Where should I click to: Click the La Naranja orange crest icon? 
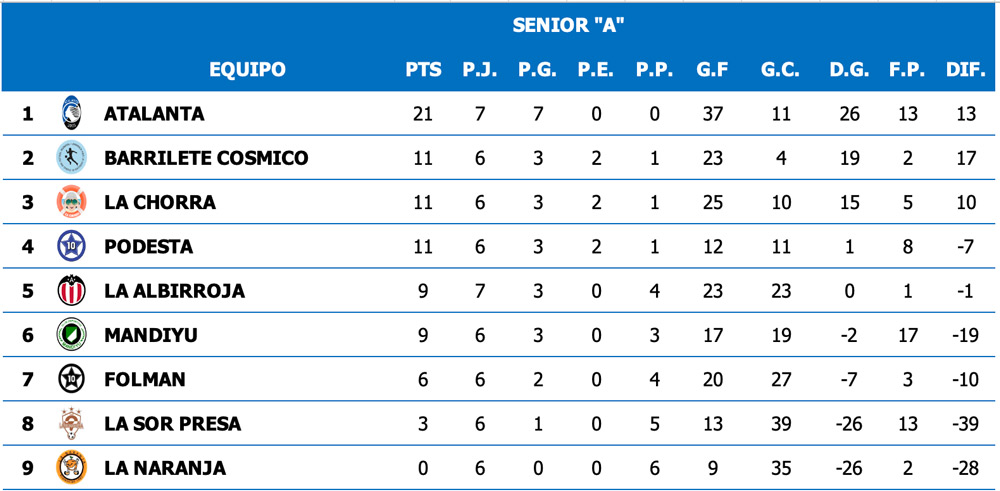point(71,468)
